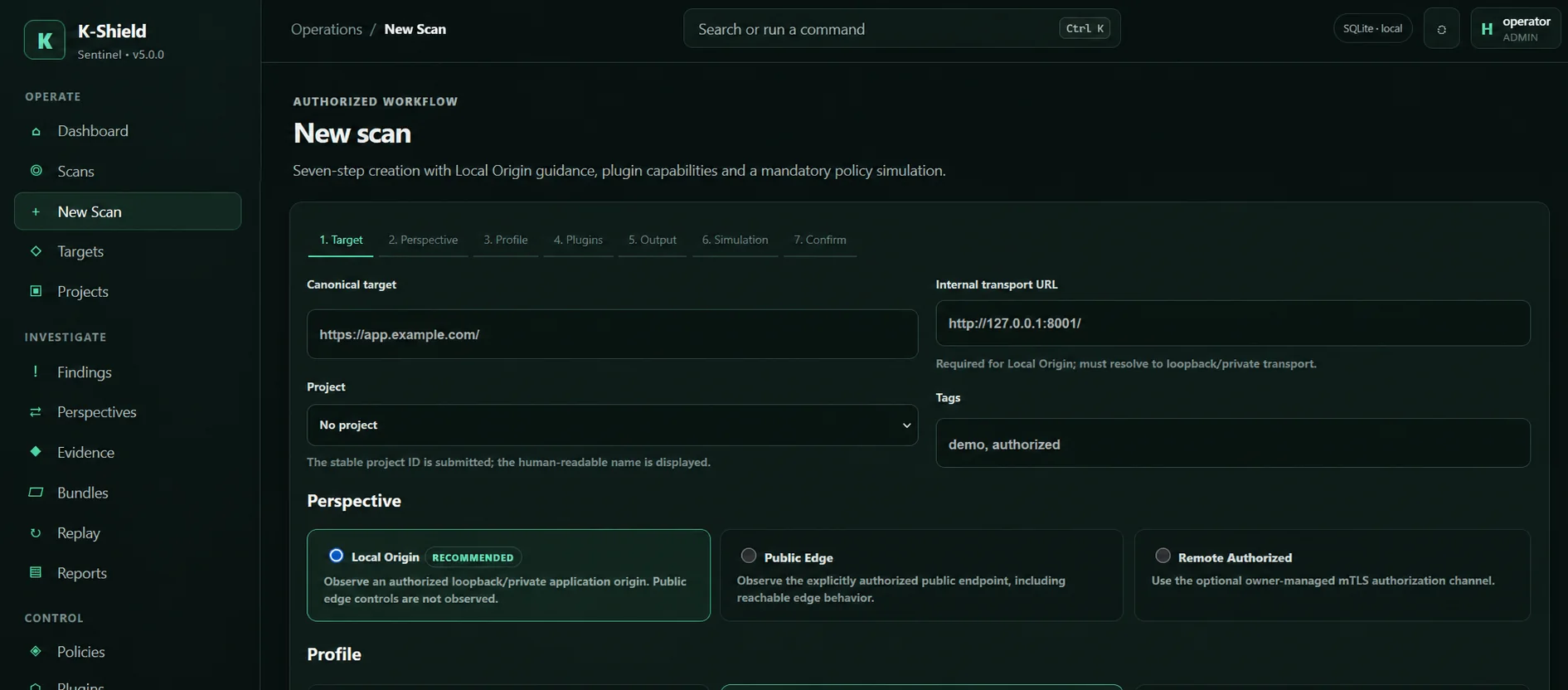Viewport: 1568px width, 690px height.
Task: Switch to the 7. Confirm step tab
Action: 820,240
